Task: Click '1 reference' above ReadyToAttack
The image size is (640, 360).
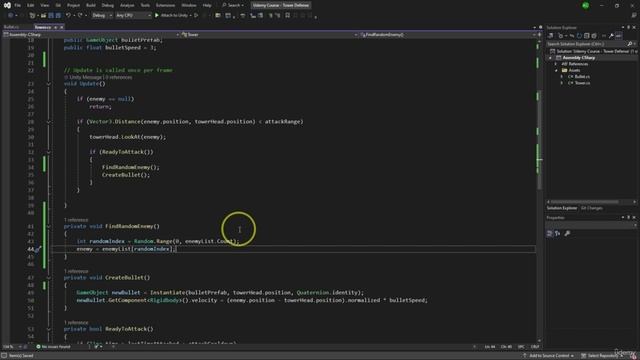Action: (76, 323)
